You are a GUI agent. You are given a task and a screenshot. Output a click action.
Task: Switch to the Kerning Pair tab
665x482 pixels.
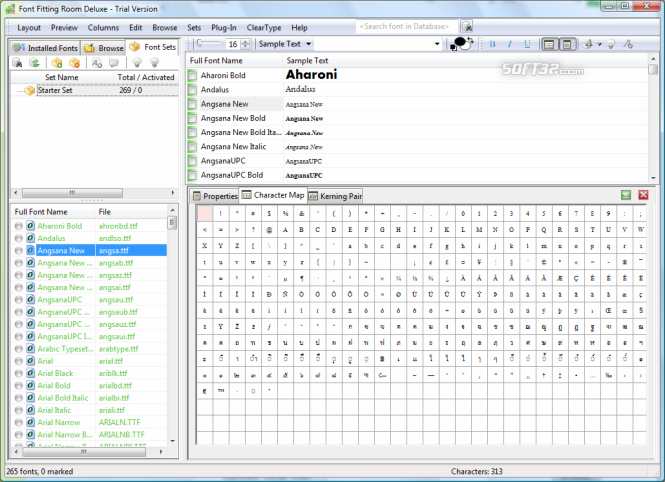(335, 196)
